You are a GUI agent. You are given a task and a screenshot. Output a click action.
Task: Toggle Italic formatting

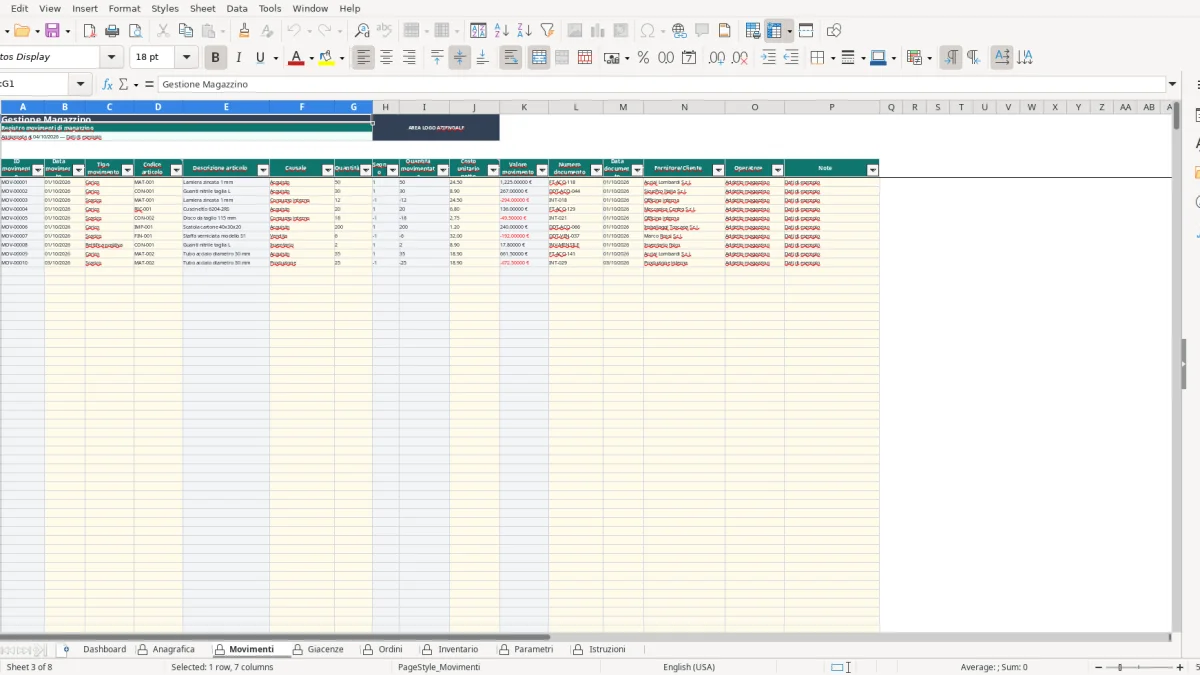tap(237, 58)
